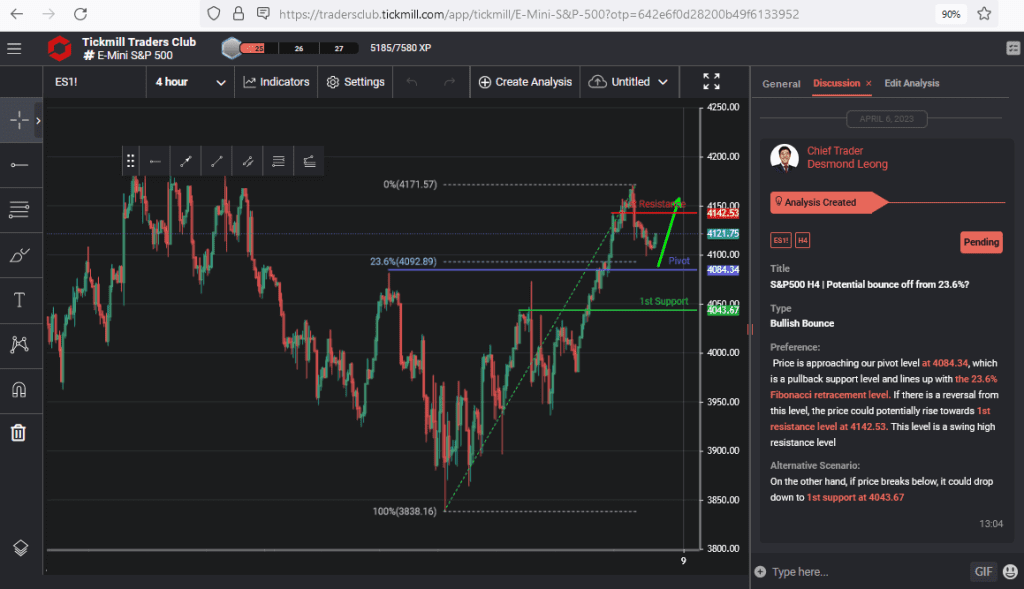Click the GIF icon in the message bar

(983, 571)
